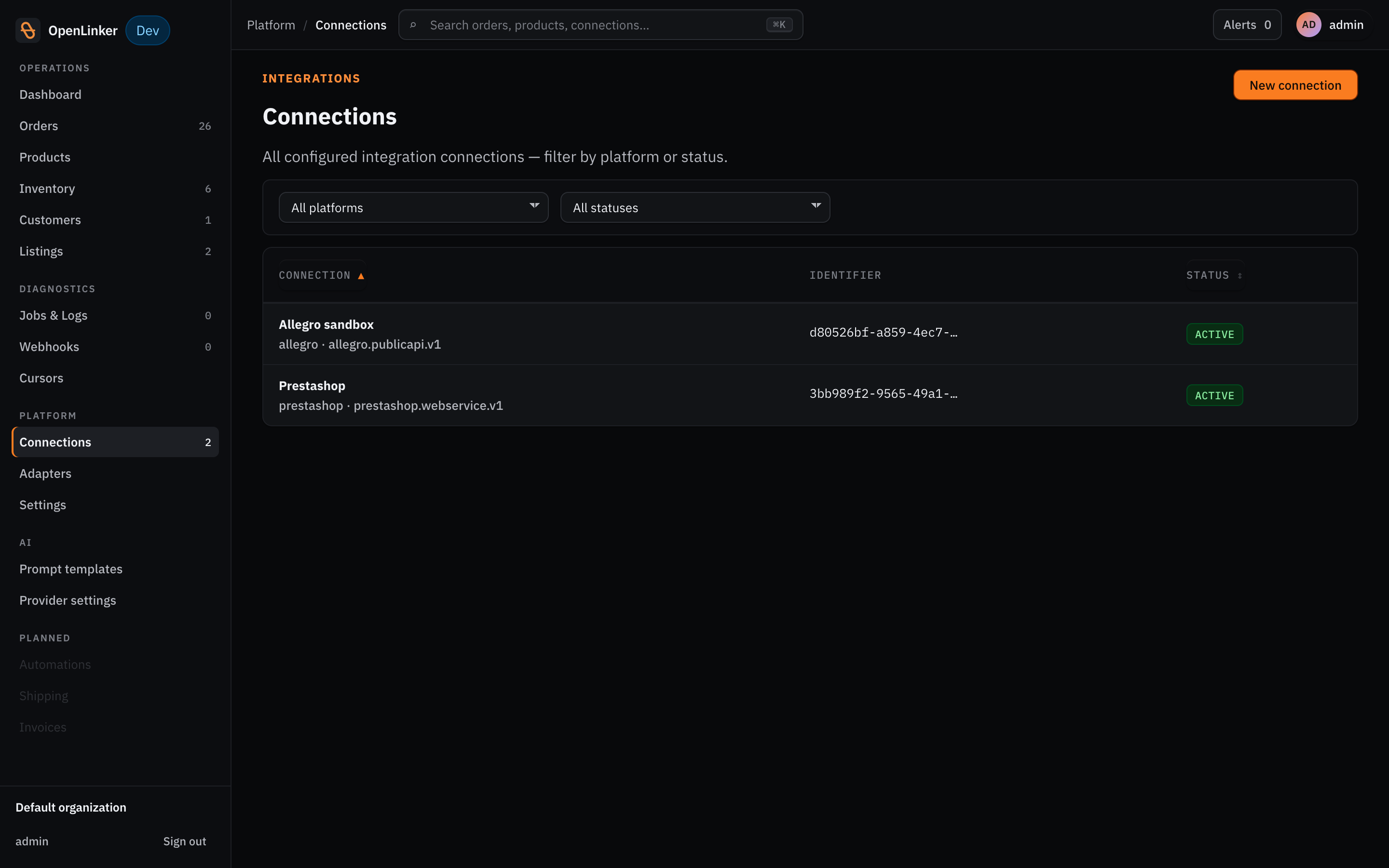Image resolution: width=1389 pixels, height=868 pixels.
Task: Open Provider settings
Action: click(x=115, y=600)
